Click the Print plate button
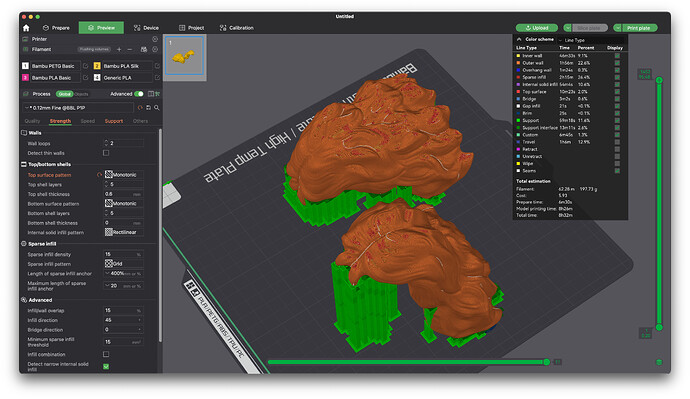Screen dimensions: 690x399 point(639,28)
